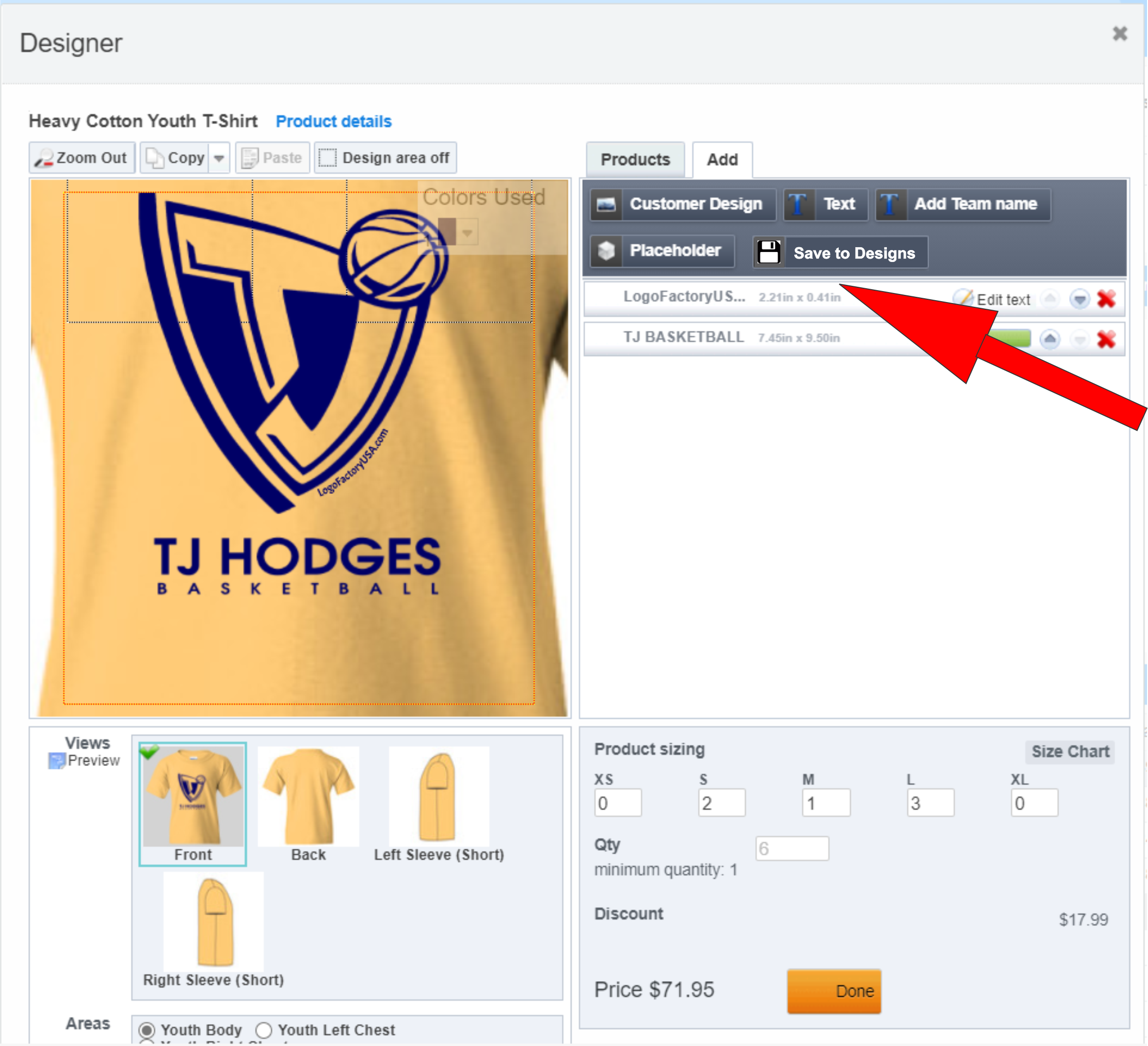Image resolution: width=1148 pixels, height=1046 pixels.
Task: Select the Youth Body area radio
Action: click(147, 1030)
